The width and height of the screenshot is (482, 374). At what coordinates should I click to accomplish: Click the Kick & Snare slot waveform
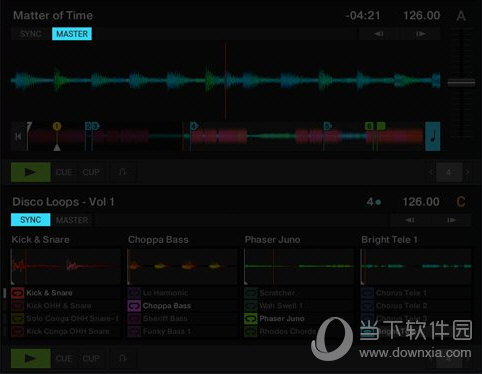pos(66,266)
